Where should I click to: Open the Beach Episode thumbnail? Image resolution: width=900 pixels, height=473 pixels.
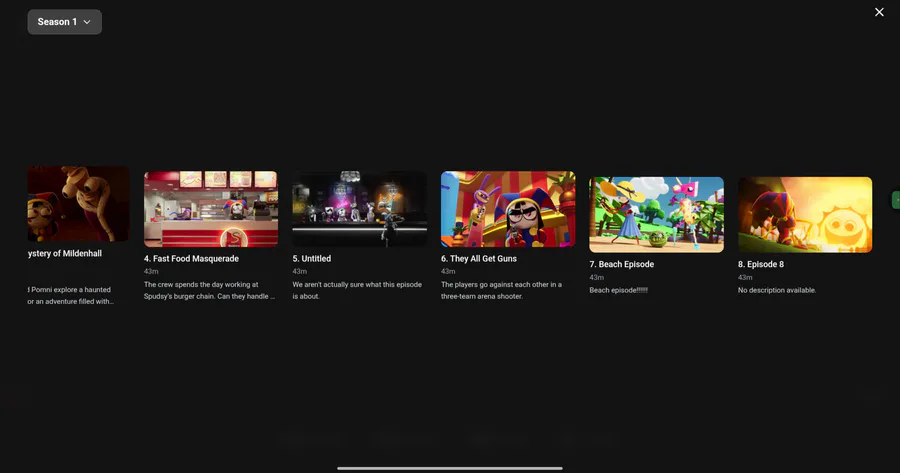click(656, 215)
